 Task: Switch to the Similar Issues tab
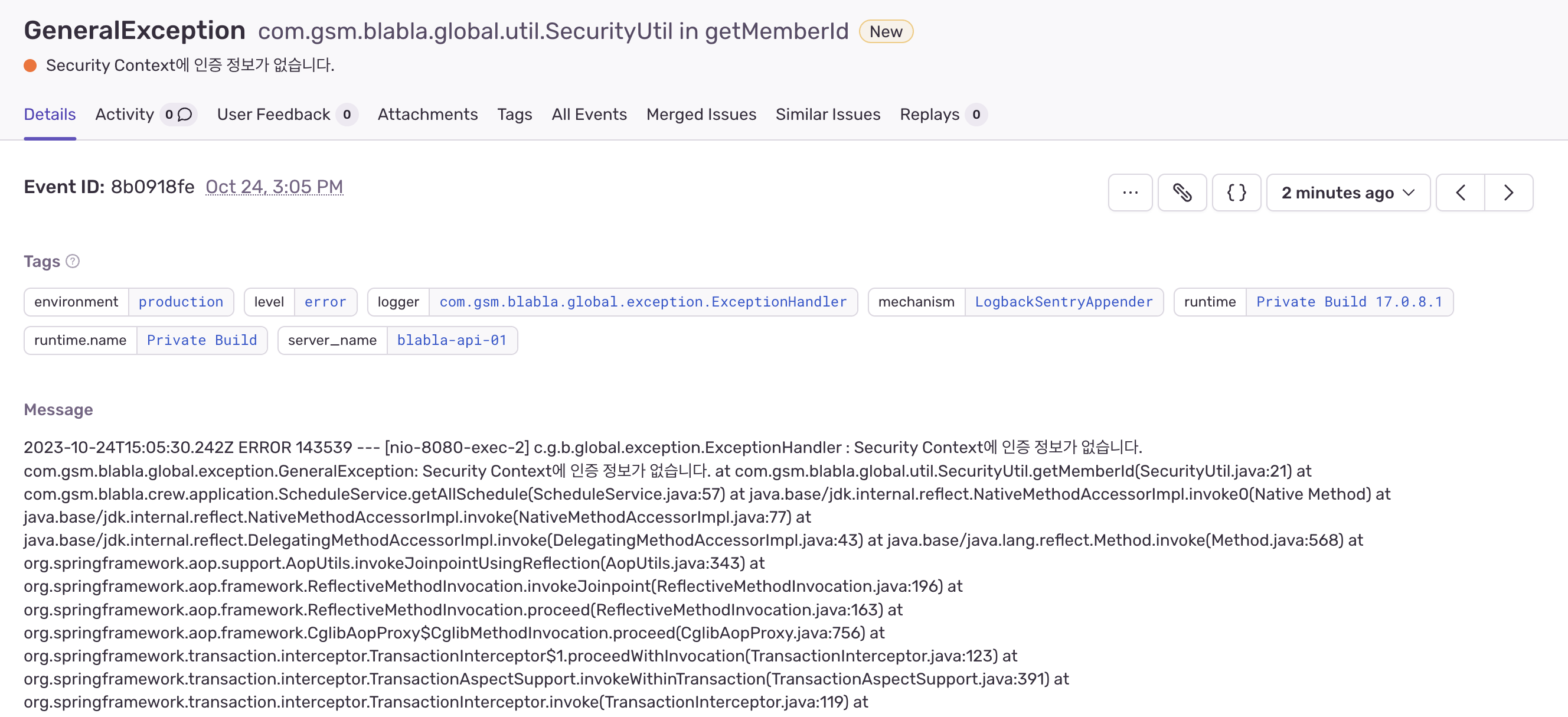(827, 115)
